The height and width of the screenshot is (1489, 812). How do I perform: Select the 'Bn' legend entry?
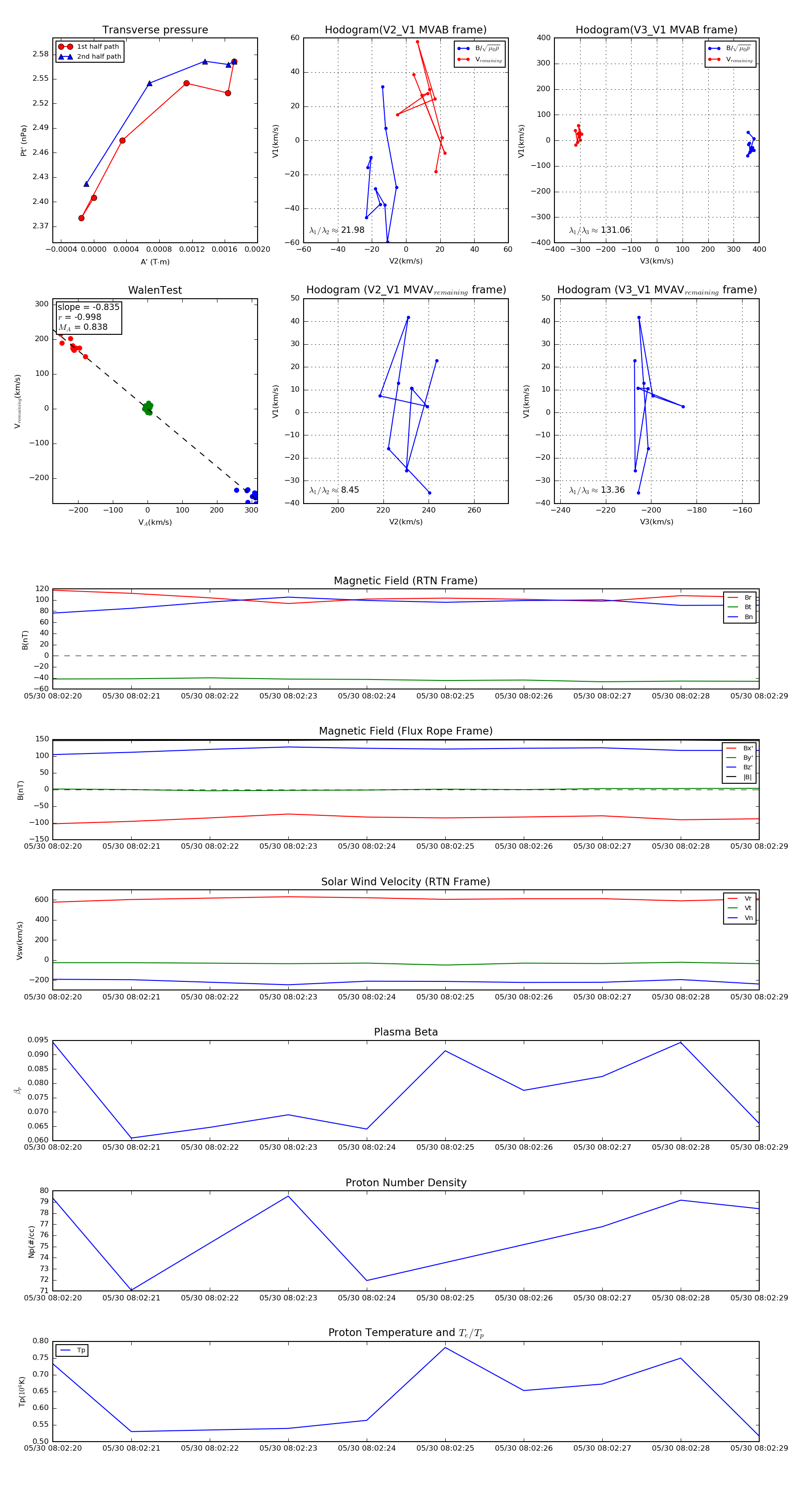pyautogui.click(x=740, y=617)
